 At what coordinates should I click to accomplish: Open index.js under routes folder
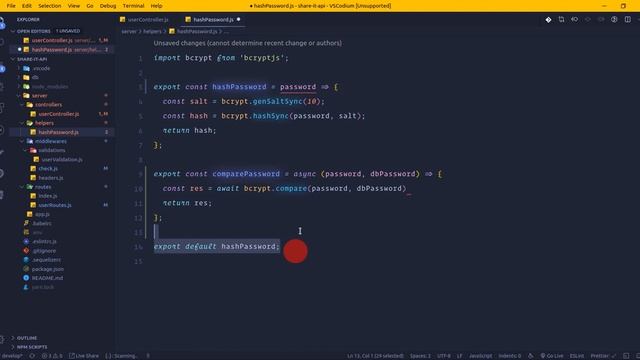click(x=48, y=196)
